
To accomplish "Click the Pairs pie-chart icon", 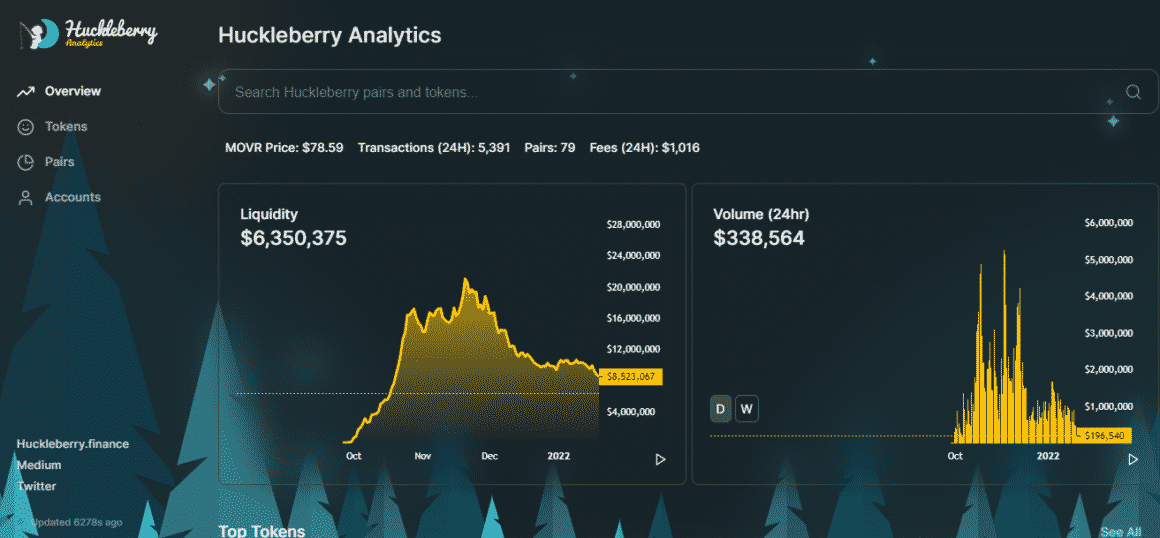I will [x=26, y=162].
